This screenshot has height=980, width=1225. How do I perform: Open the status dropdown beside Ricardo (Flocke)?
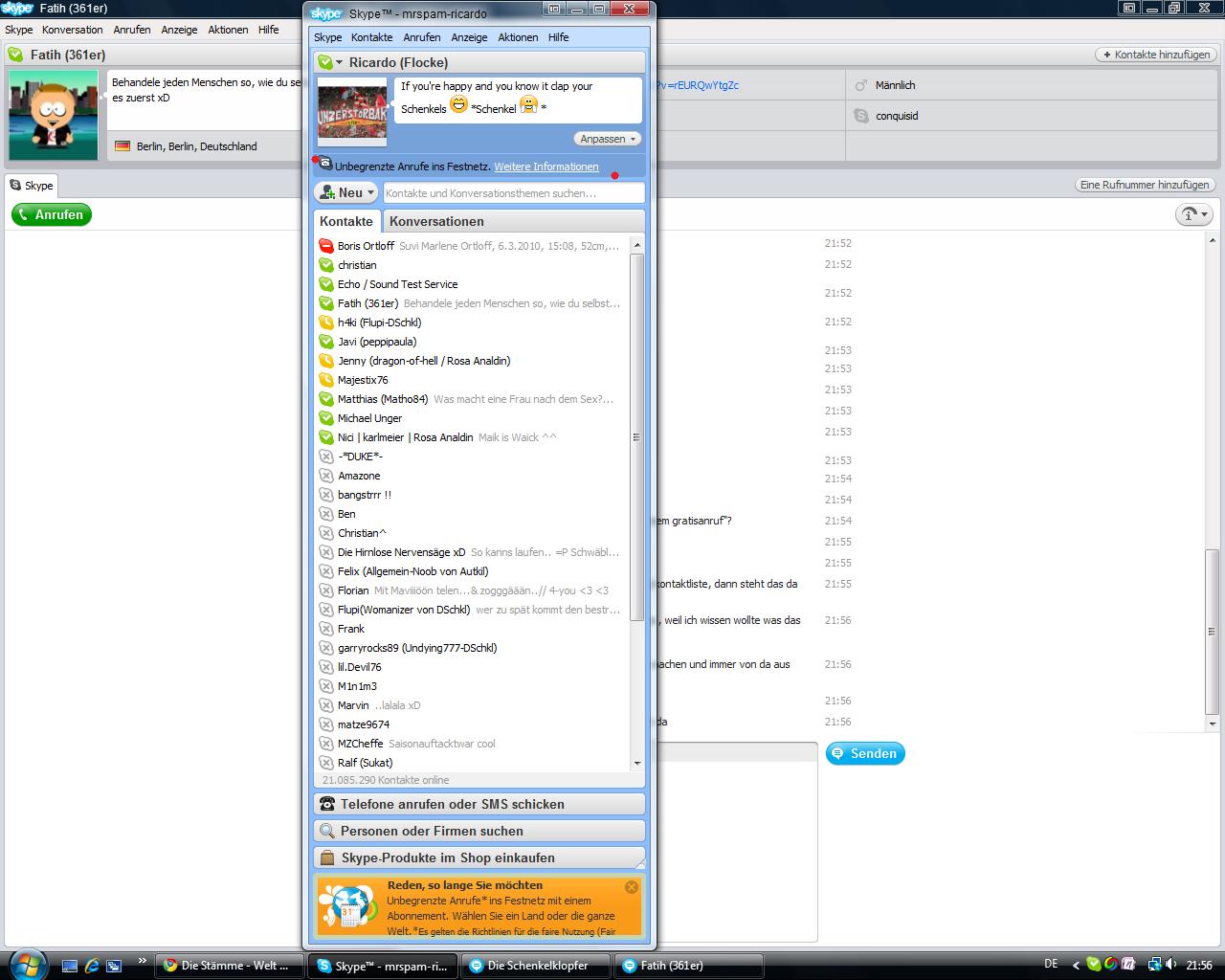tap(330, 62)
